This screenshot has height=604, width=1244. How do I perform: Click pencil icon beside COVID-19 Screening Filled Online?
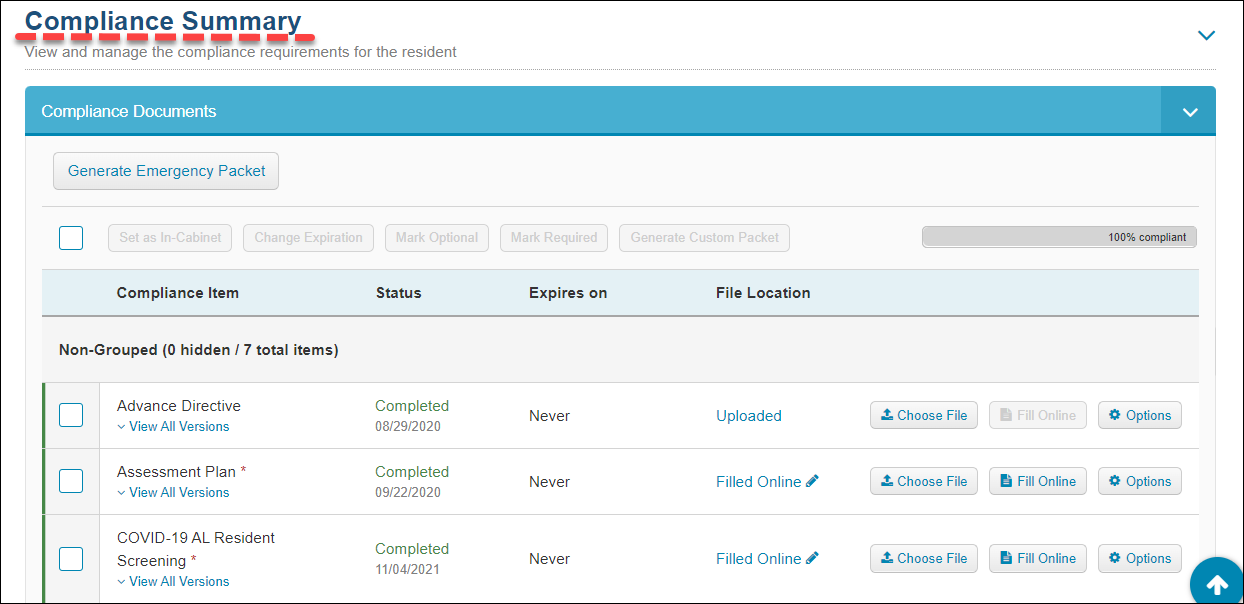pos(812,558)
